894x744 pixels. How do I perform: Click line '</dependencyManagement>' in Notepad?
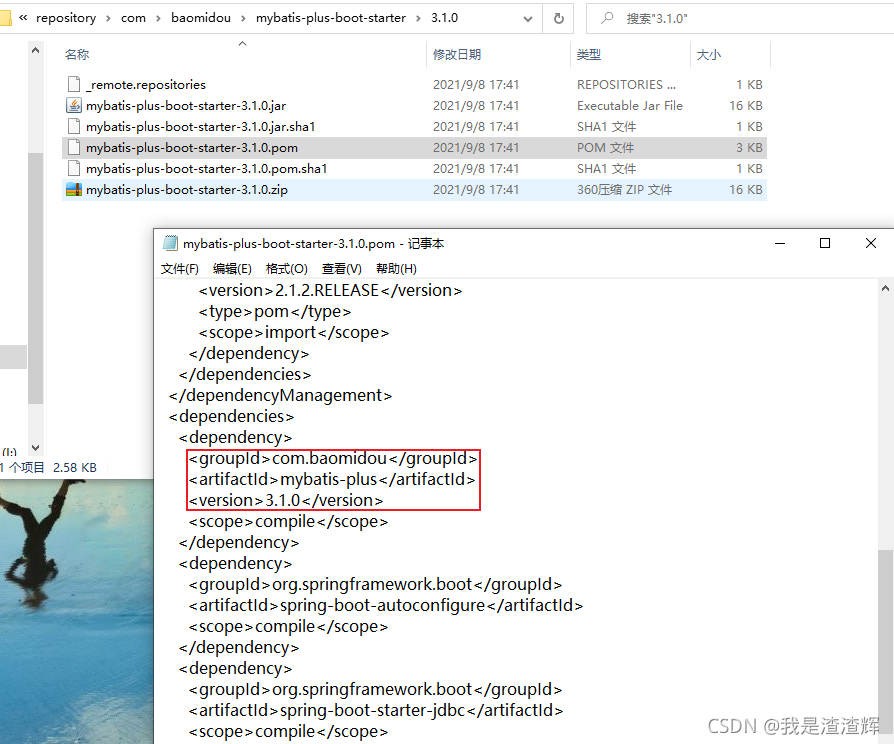[x=280, y=395]
